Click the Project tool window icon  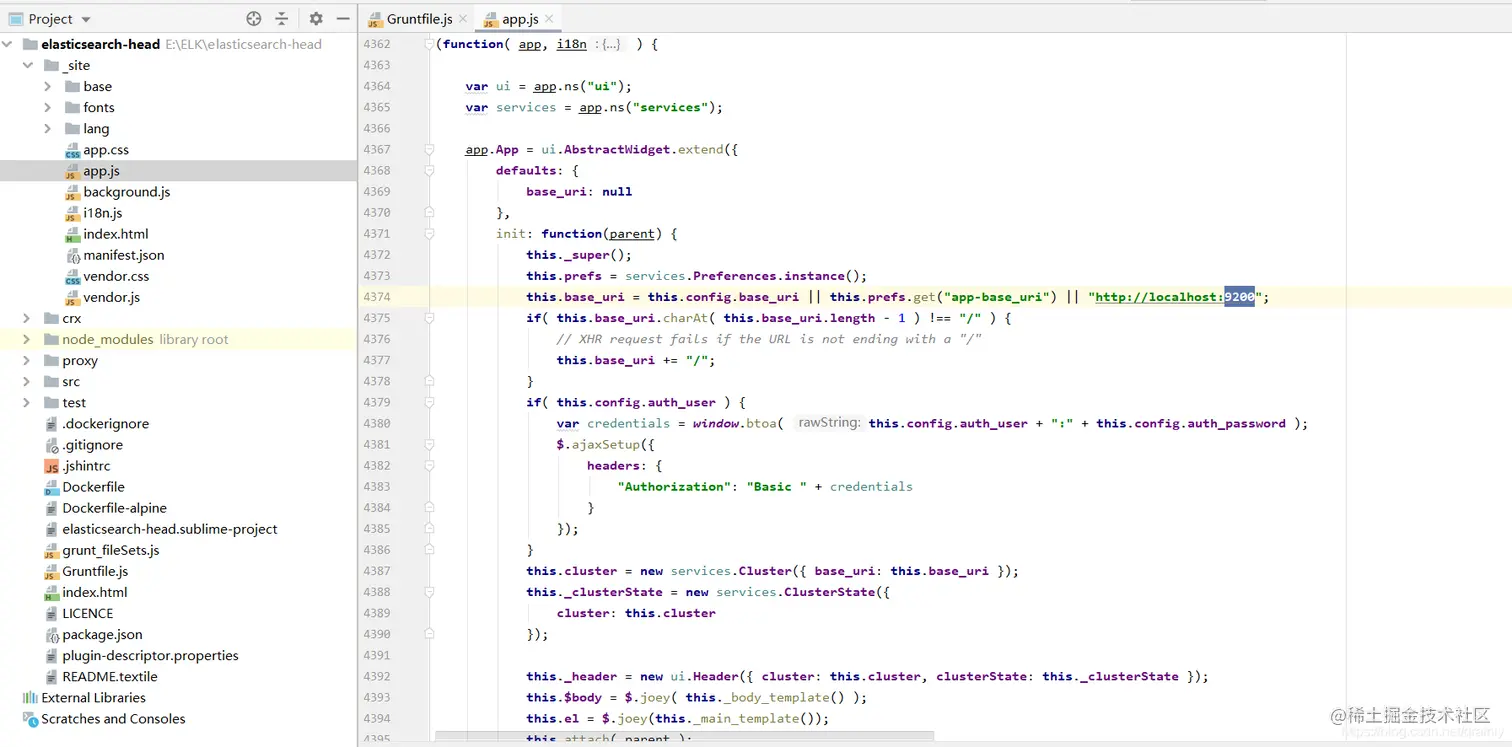[15, 19]
